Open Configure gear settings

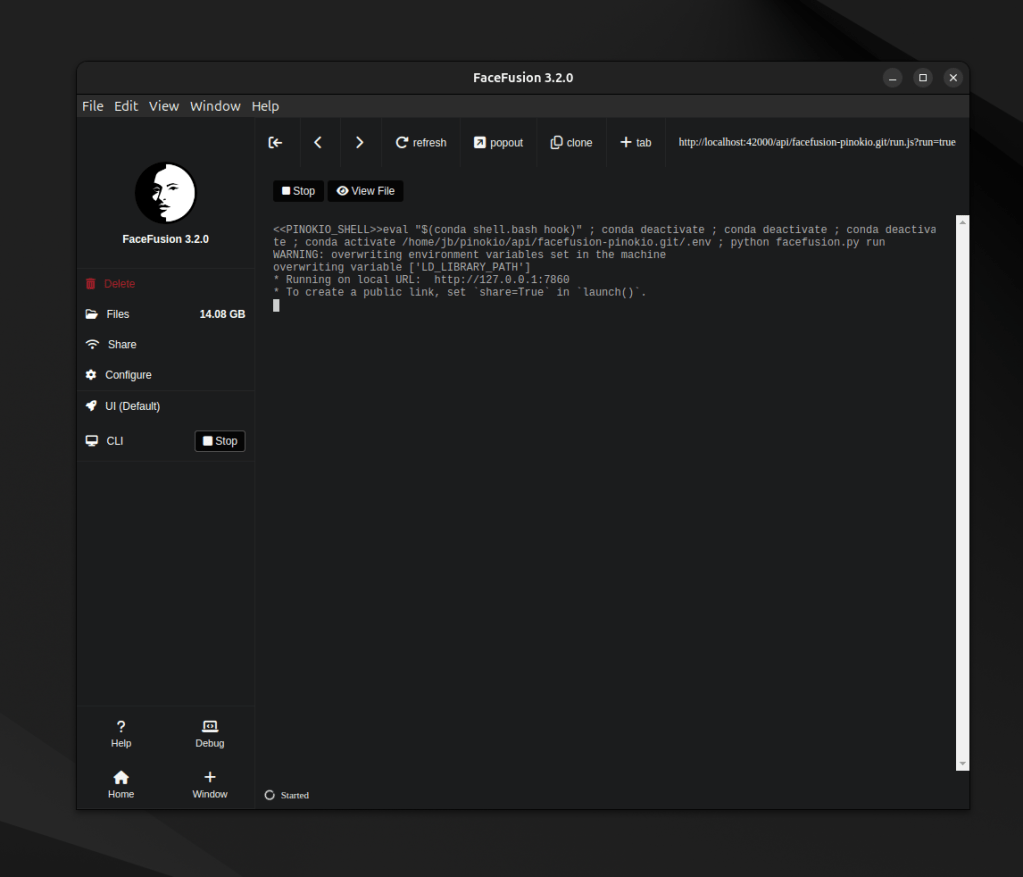point(128,375)
